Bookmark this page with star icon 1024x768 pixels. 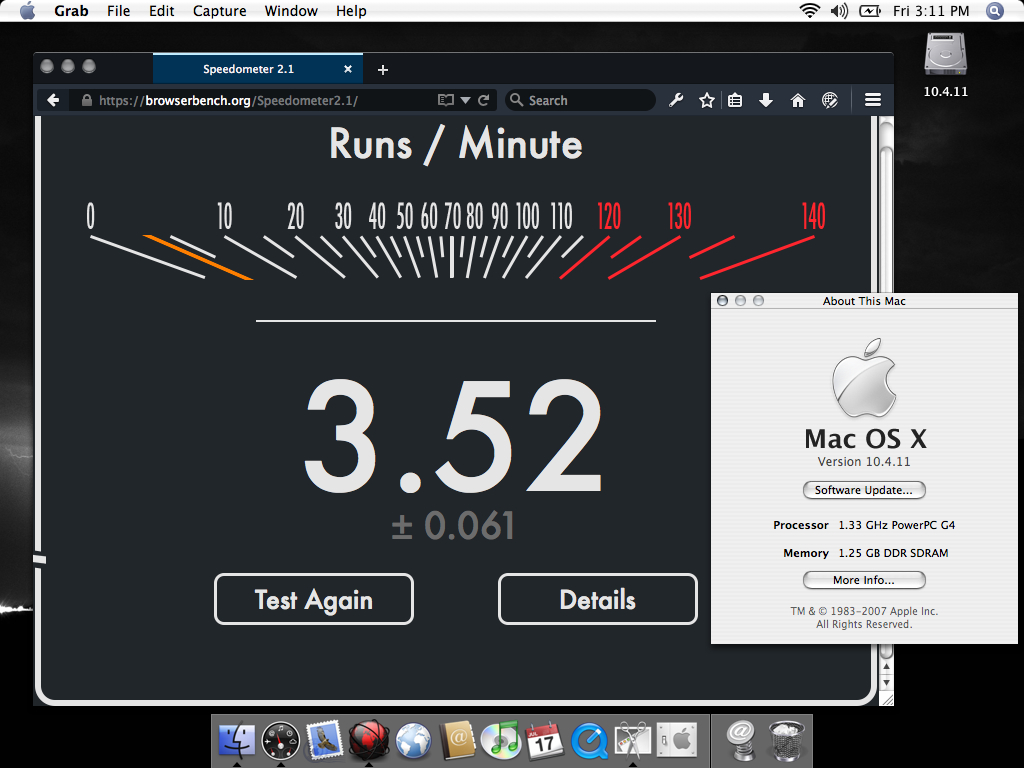point(706,100)
